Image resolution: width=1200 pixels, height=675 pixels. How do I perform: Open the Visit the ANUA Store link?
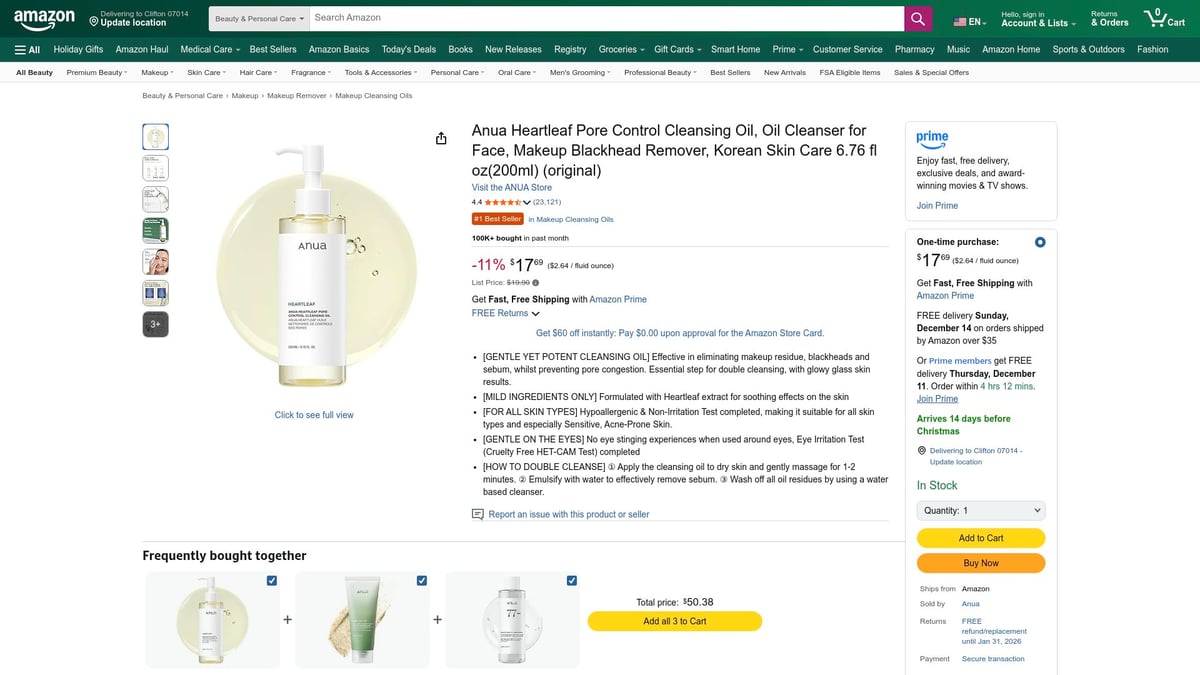[511, 187]
